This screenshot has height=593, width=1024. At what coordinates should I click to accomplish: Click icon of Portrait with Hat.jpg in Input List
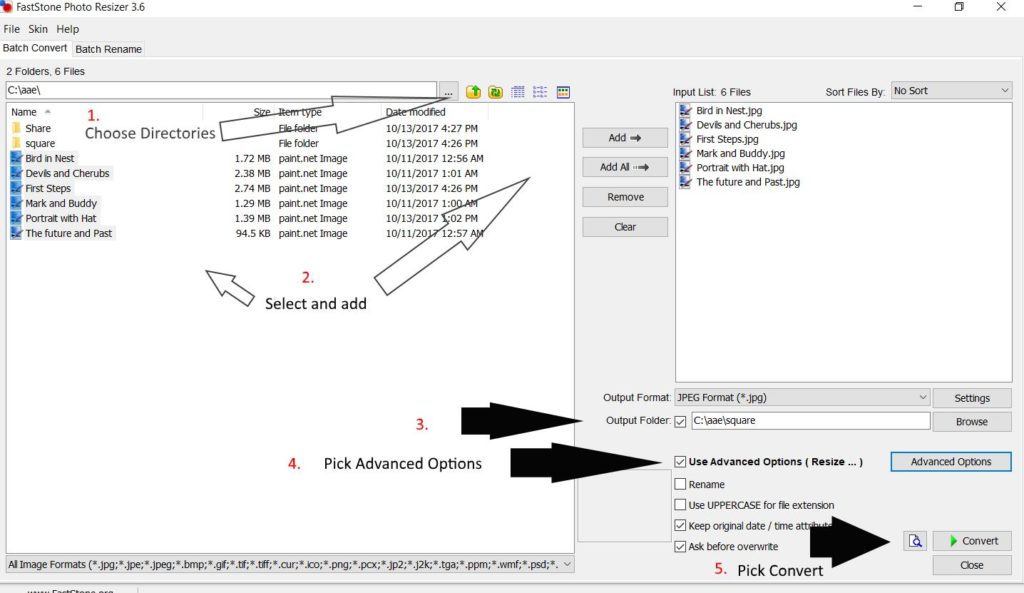(x=685, y=168)
